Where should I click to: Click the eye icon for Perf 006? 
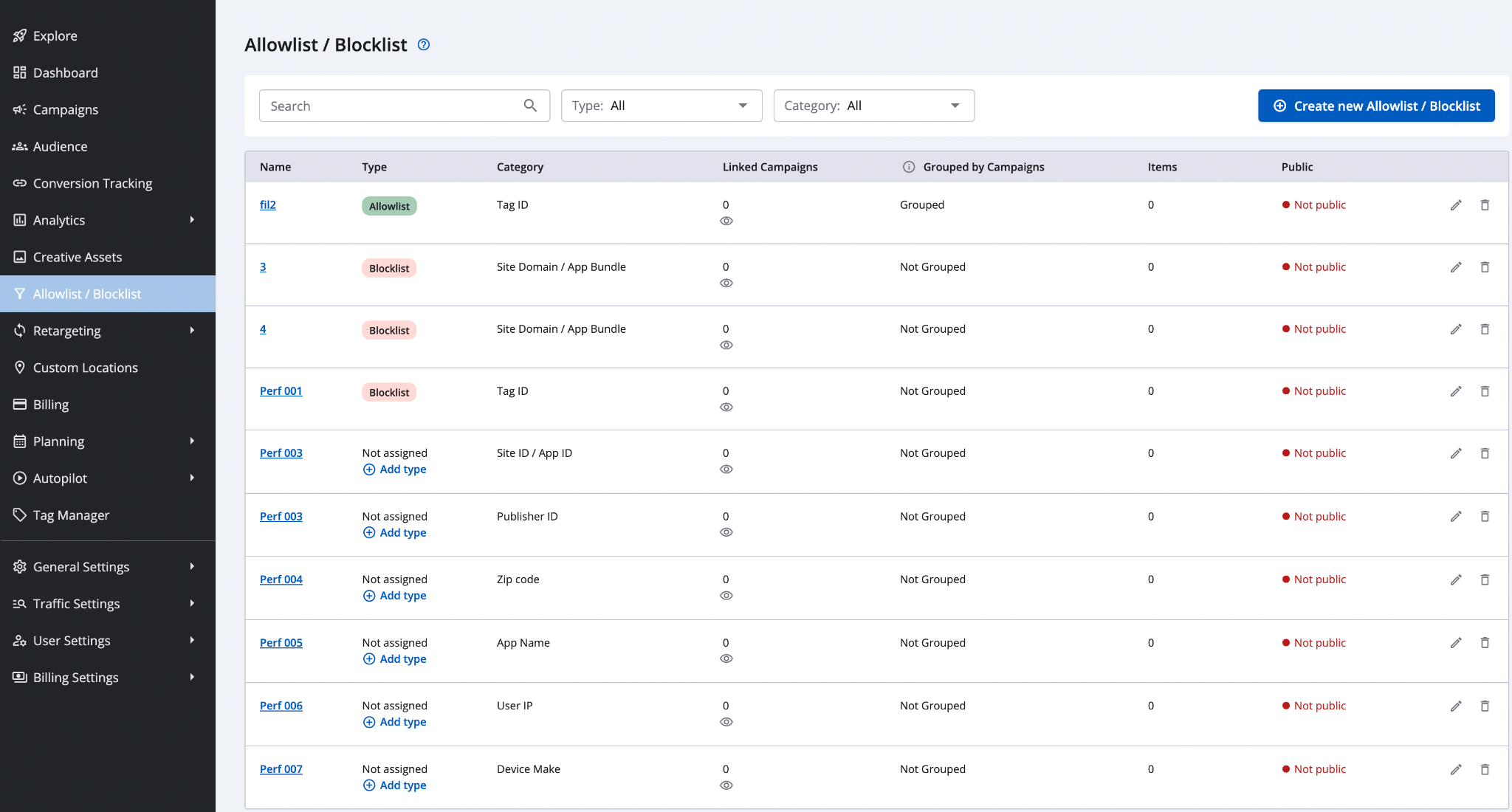(726, 722)
